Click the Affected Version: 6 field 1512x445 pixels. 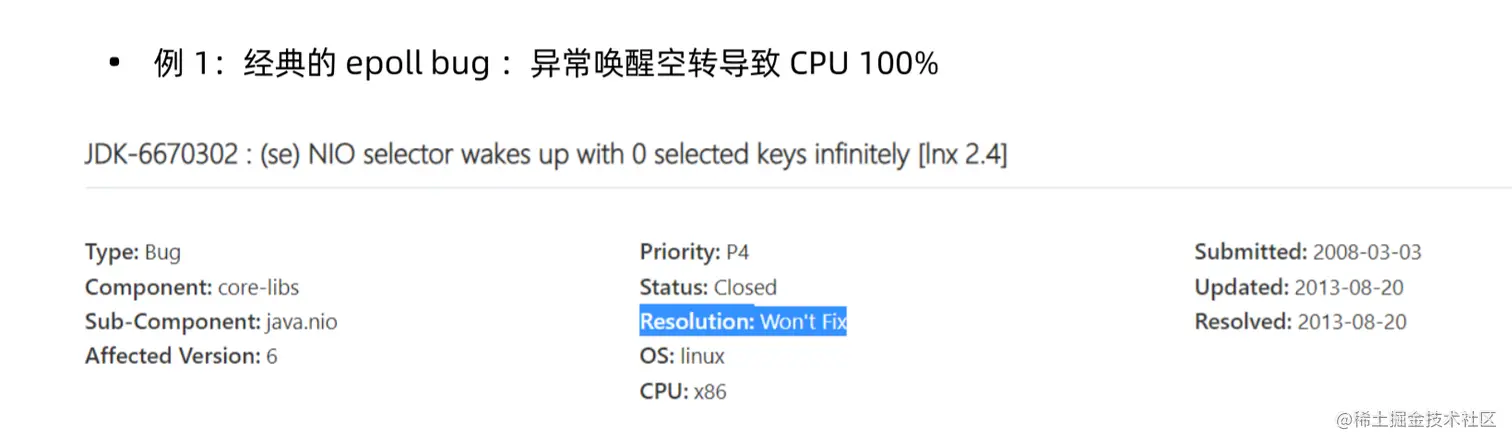(181, 356)
